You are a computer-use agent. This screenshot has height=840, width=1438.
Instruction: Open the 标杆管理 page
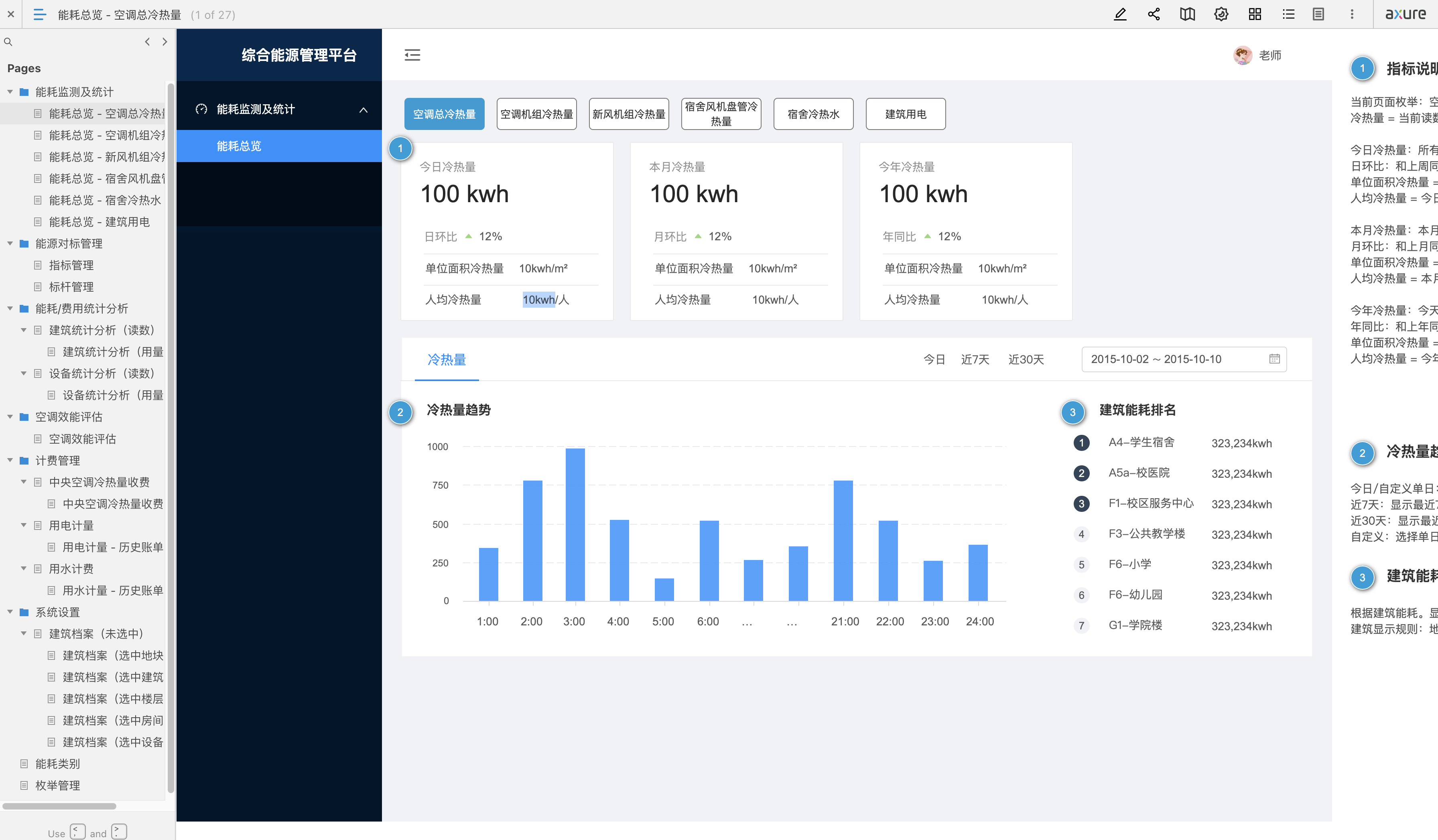(x=71, y=287)
